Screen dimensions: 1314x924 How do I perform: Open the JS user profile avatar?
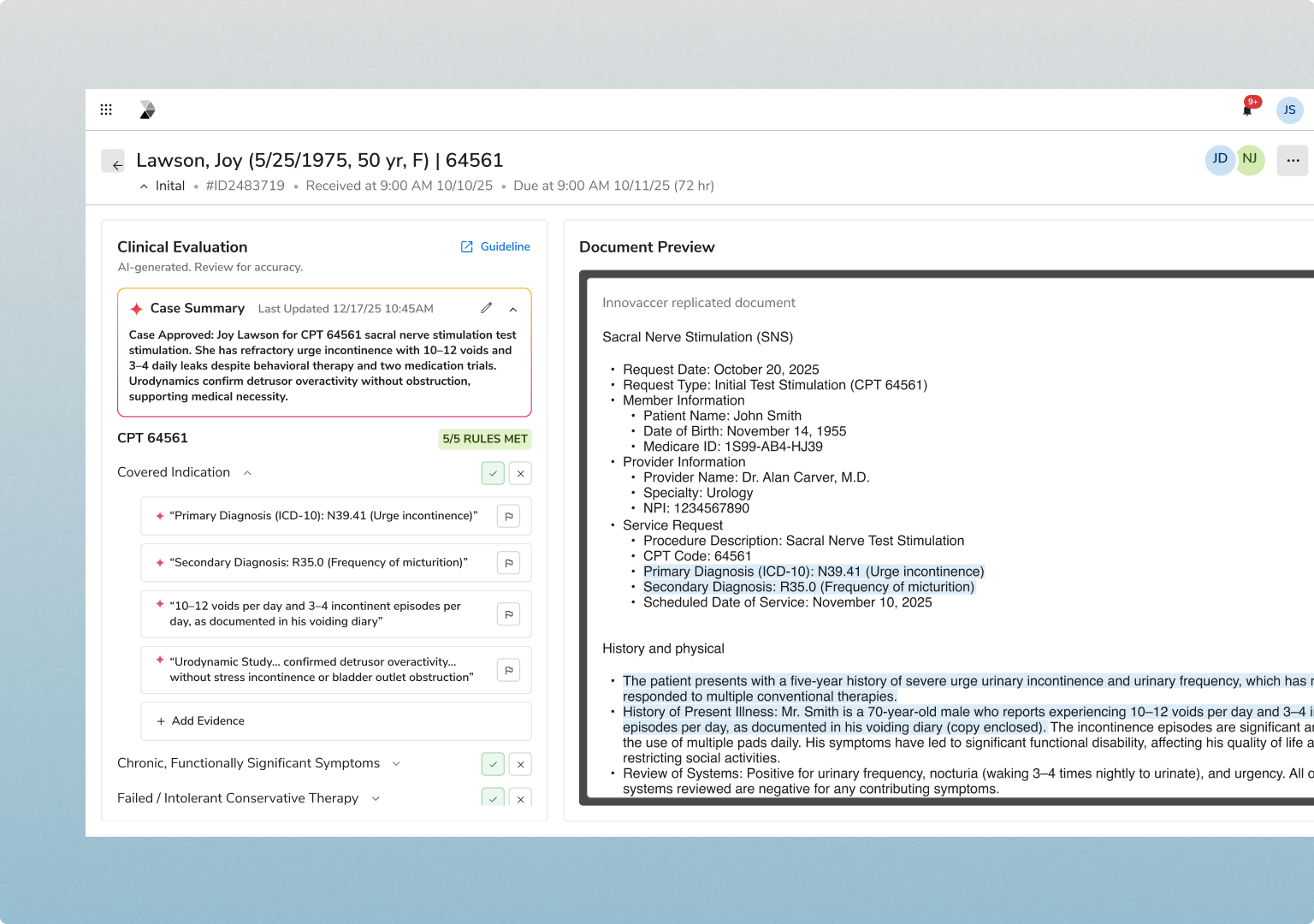(x=1289, y=110)
